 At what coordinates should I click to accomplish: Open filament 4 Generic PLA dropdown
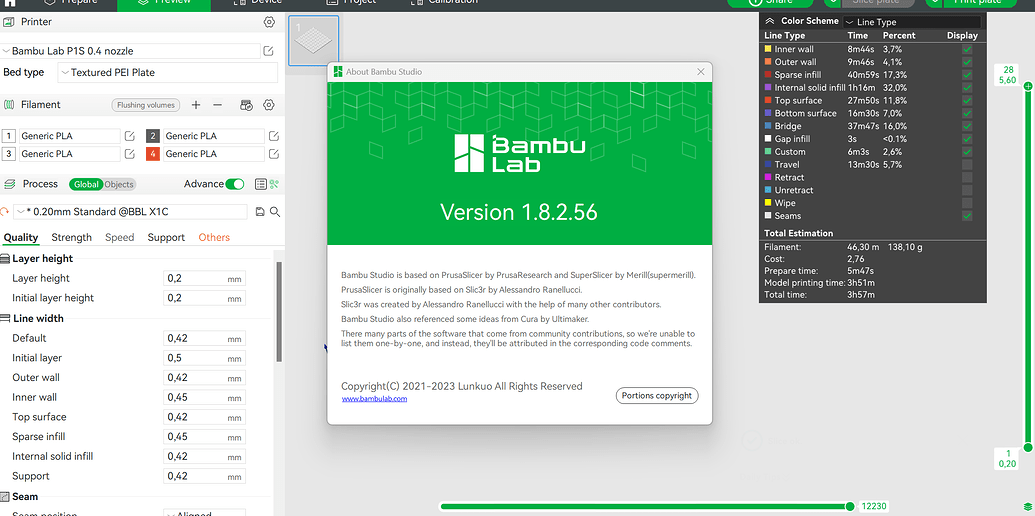click(x=214, y=154)
